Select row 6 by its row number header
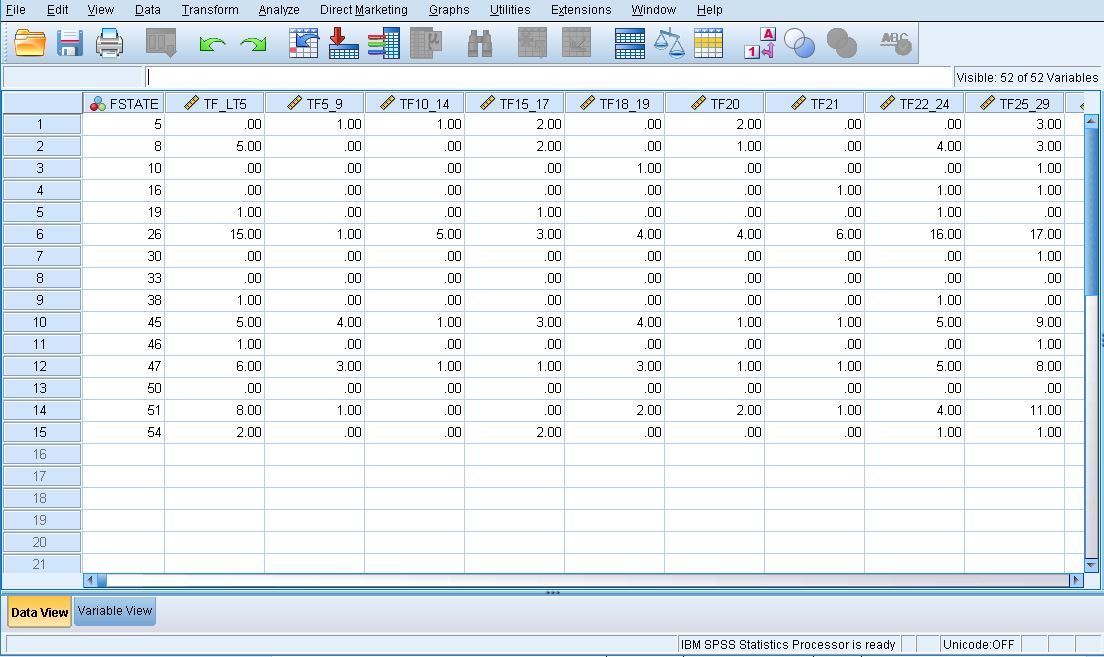The height and width of the screenshot is (657, 1104). (41, 234)
